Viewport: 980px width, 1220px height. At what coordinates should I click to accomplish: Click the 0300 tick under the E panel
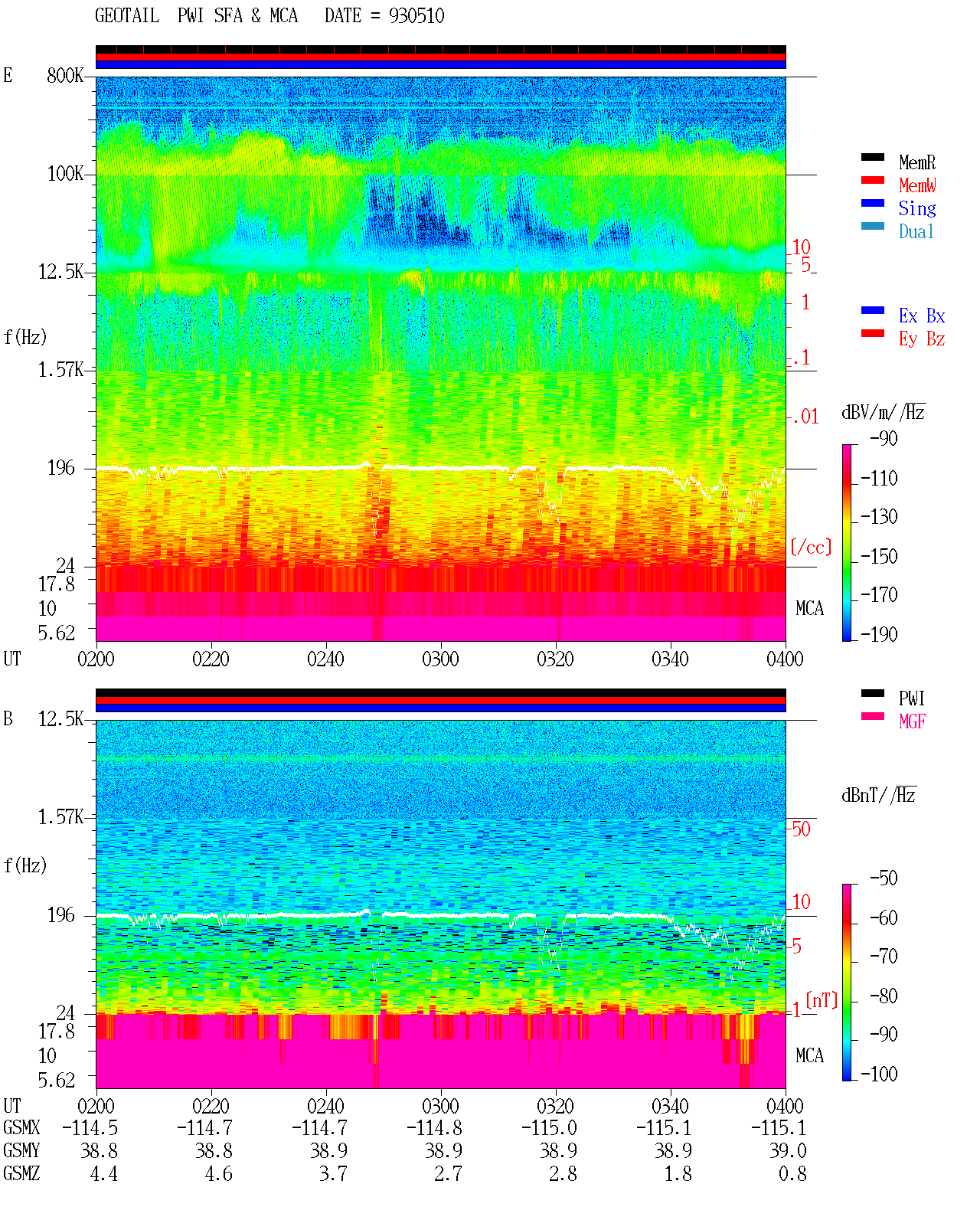coord(440,659)
